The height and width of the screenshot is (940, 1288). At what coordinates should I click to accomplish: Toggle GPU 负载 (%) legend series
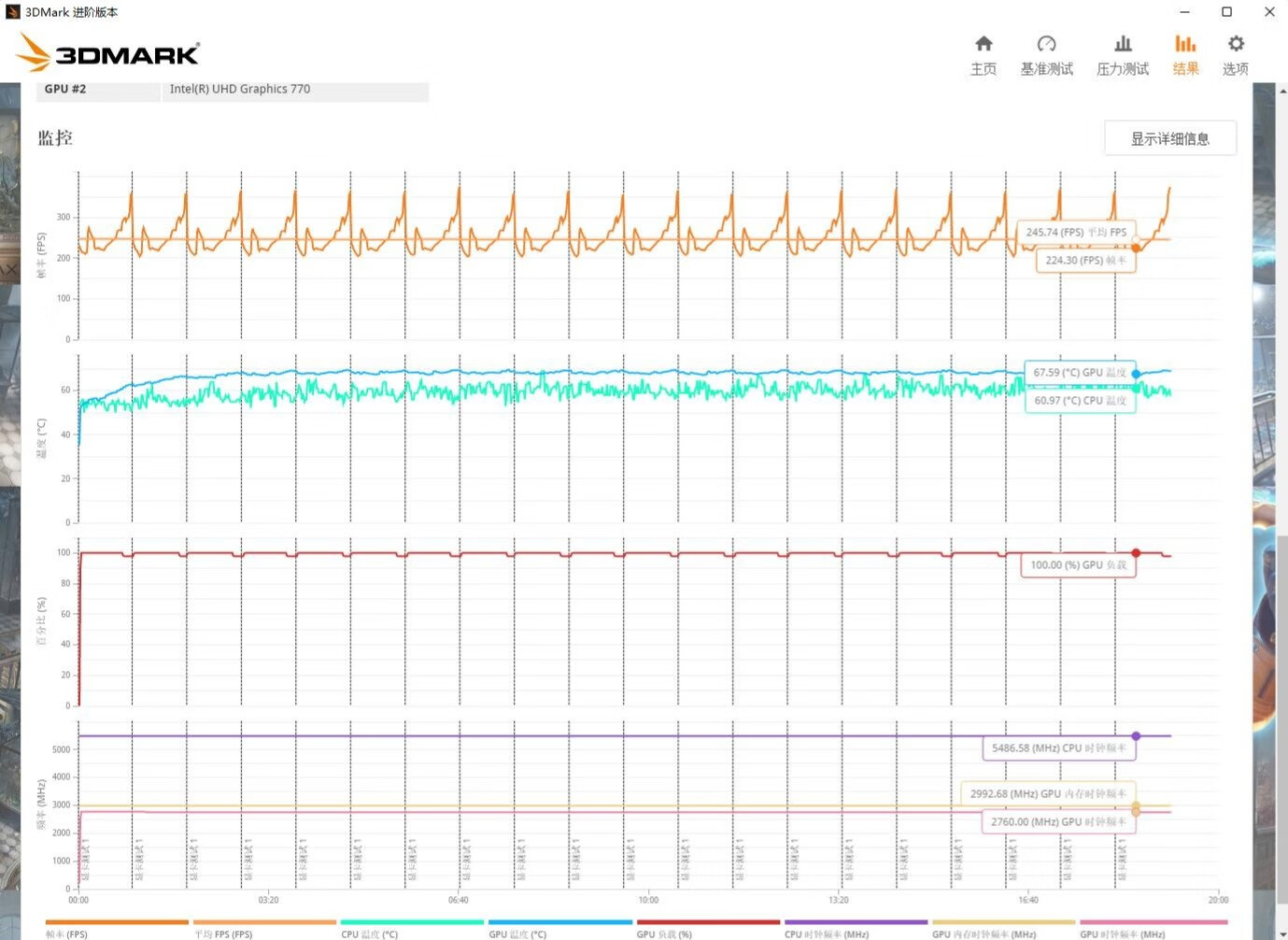point(707,928)
